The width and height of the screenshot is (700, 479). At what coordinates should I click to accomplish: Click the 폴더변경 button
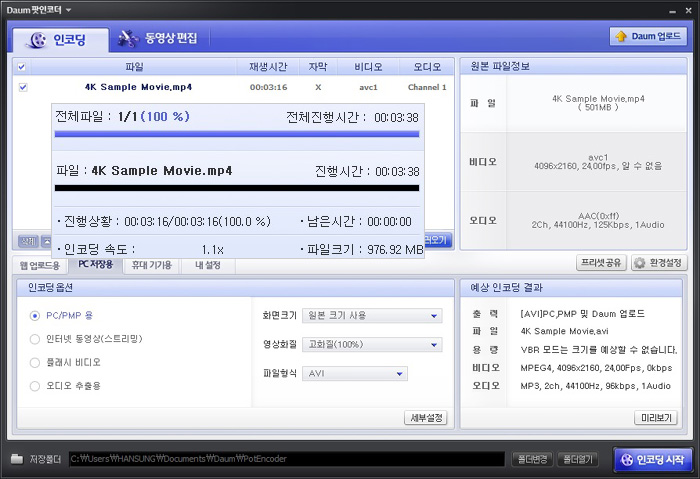point(533,459)
